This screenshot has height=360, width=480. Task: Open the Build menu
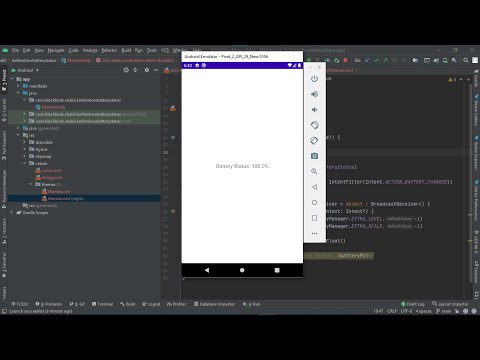point(126,50)
